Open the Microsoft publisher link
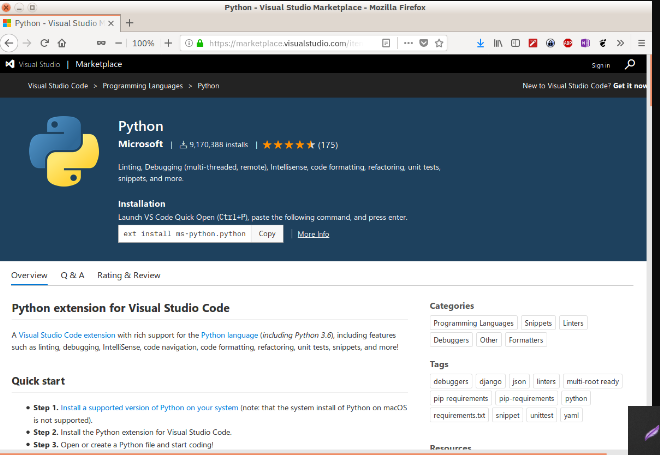Viewport: 660px width, 455px height. tap(140, 144)
